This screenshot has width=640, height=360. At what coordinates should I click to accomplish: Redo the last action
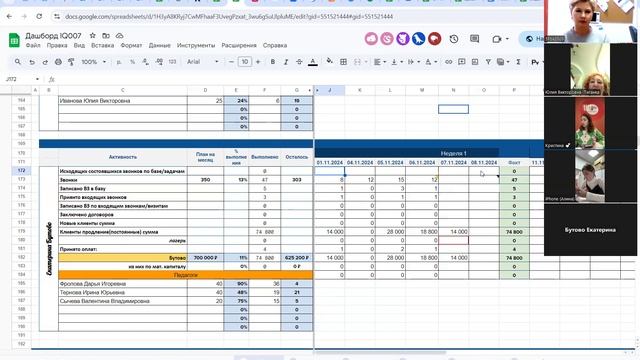[45, 62]
